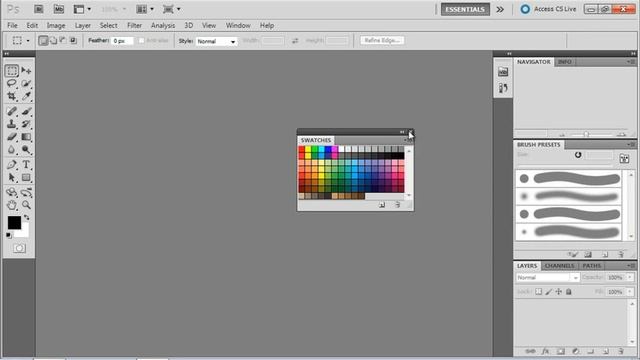Select the Move tool
This screenshot has height=360, width=640.
[x=26, y=71]
